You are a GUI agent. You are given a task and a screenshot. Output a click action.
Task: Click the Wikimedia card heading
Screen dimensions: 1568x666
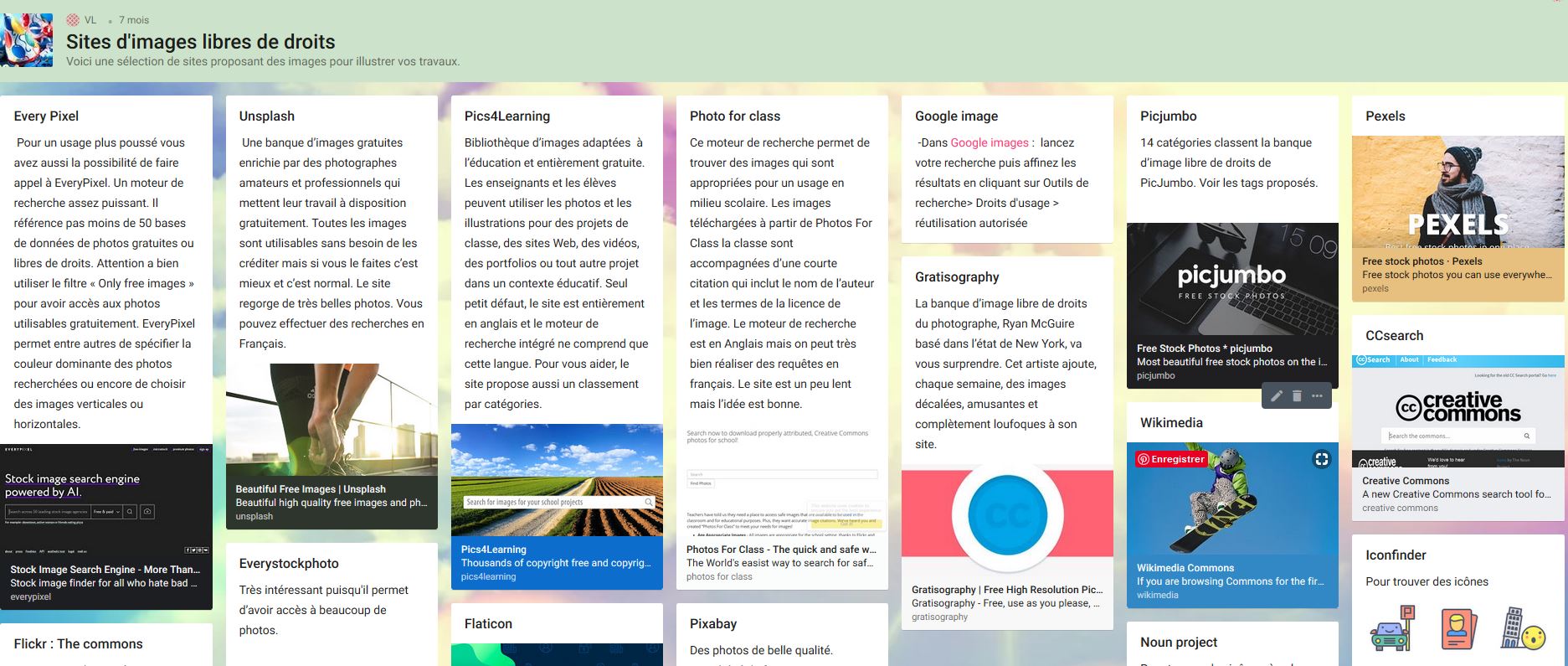(1171, 423)
